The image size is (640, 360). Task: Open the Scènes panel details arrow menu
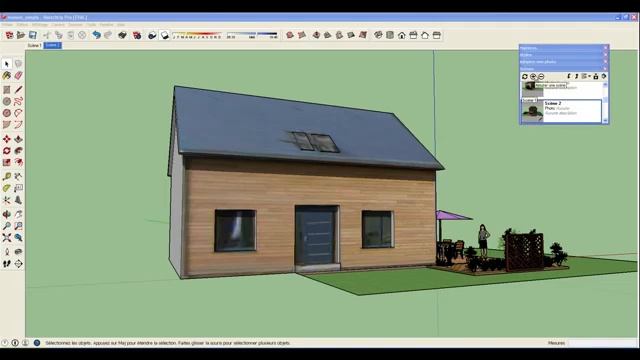pyautogui.click(x=604, y=76)
